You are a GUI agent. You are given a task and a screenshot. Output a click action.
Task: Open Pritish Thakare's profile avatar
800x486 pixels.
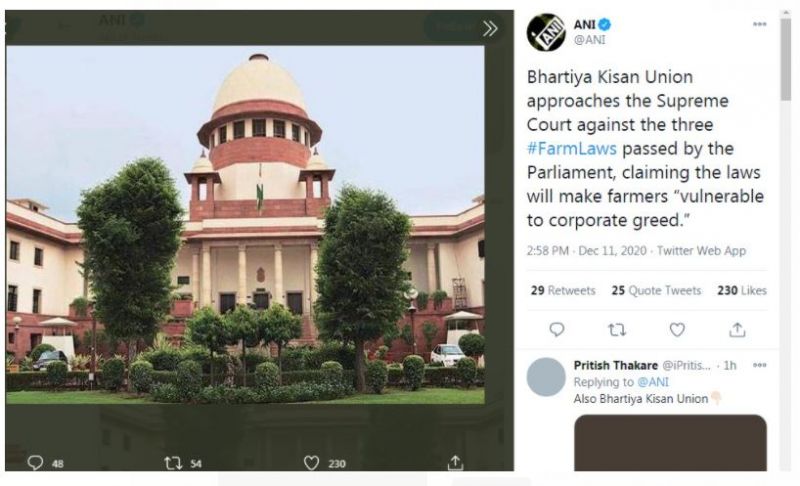pos(546,377)
